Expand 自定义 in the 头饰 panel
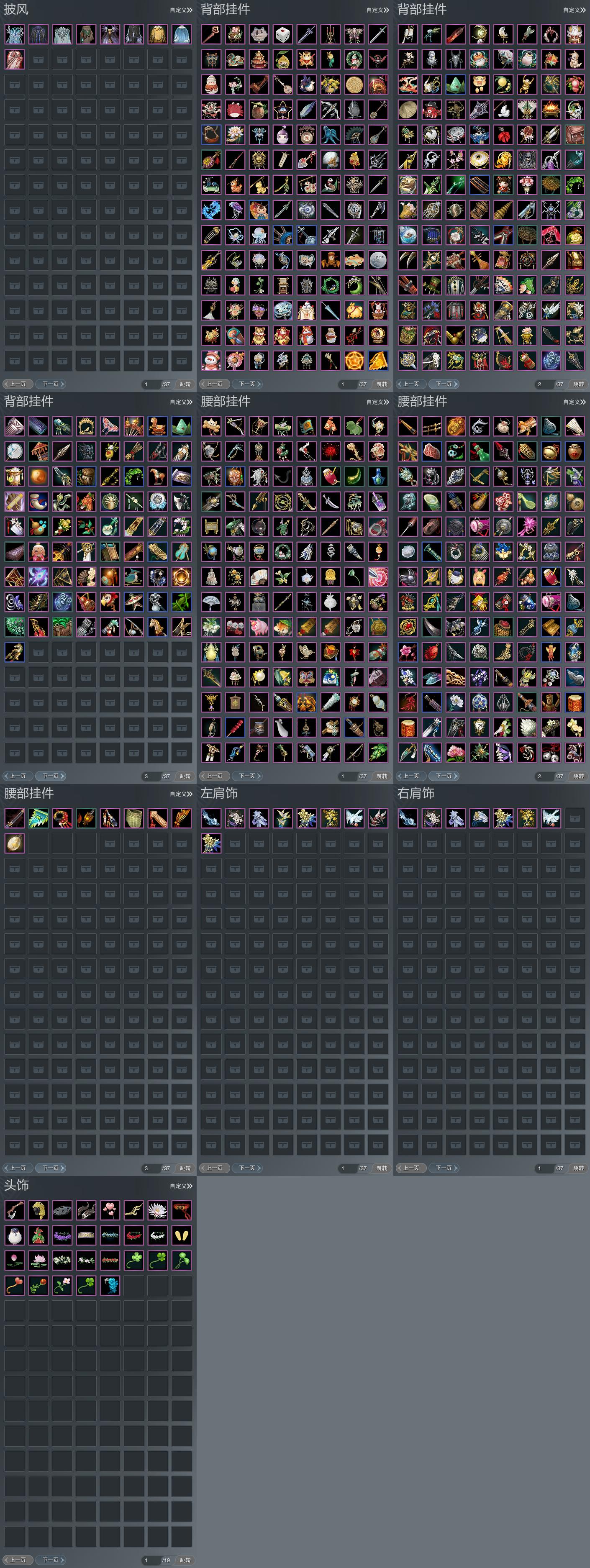The width and height of the screenshot is (590, 1568). pos(181,1186)
